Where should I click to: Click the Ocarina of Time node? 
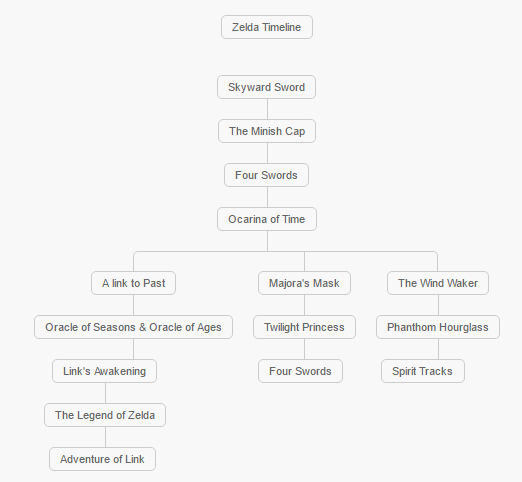pos(267,219)
